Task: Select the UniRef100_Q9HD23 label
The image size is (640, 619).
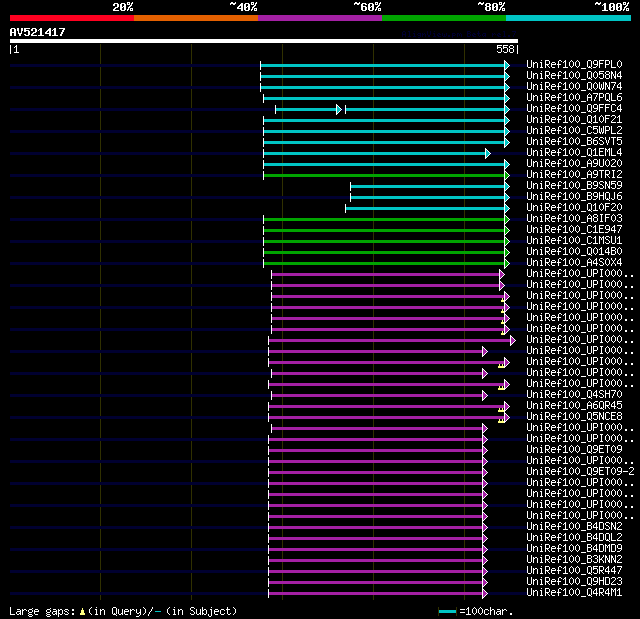Action: tap(574, 582)
